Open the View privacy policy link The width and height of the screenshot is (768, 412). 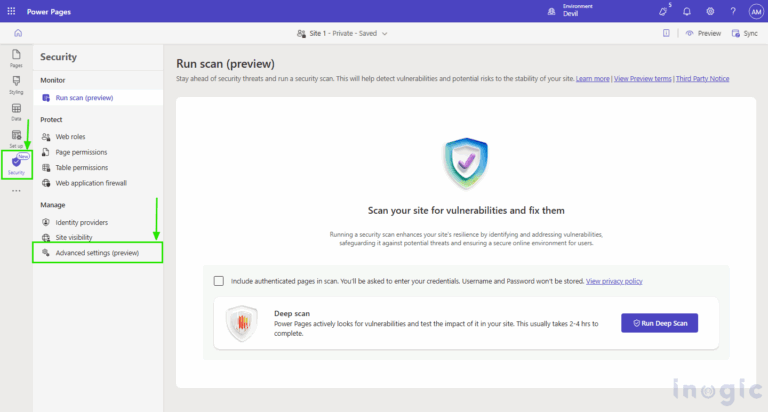(x=614, y=282)
